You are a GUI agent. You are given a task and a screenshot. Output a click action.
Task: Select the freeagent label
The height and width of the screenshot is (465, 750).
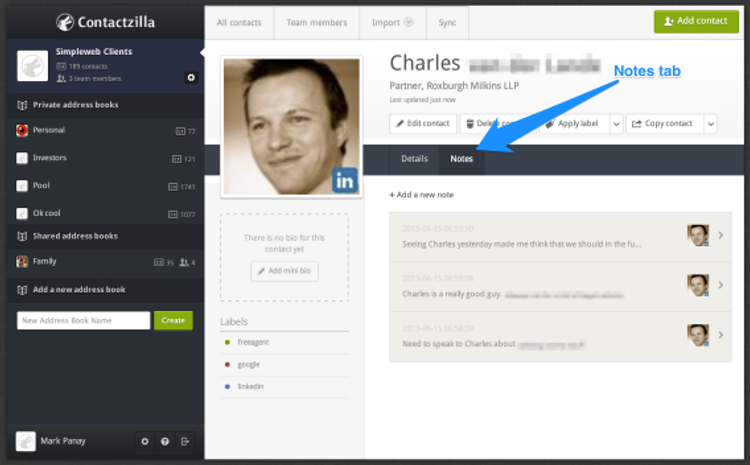253,342
